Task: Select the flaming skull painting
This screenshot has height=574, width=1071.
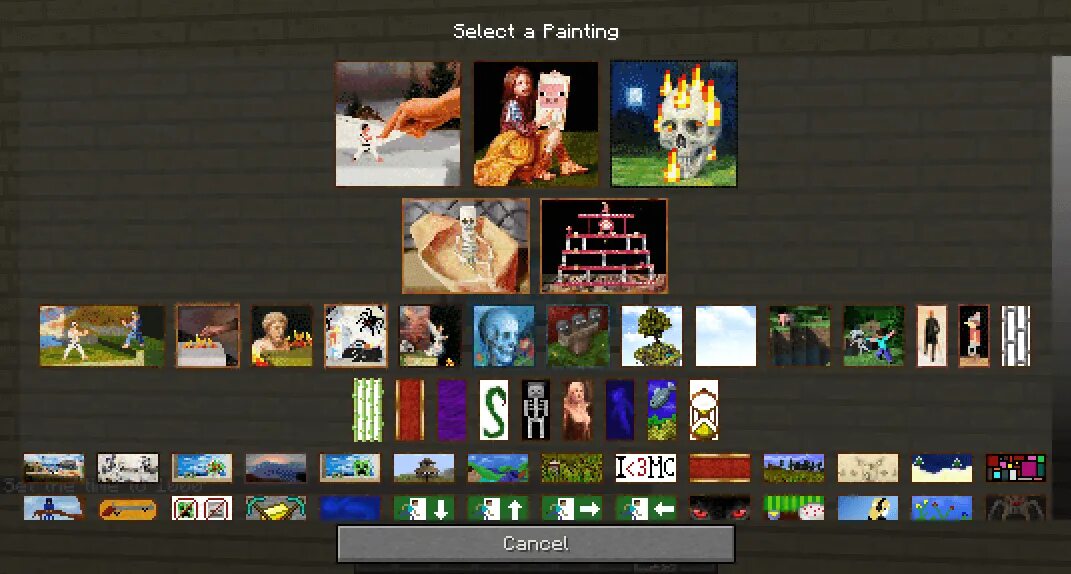Action: click(x=673, y=124)
